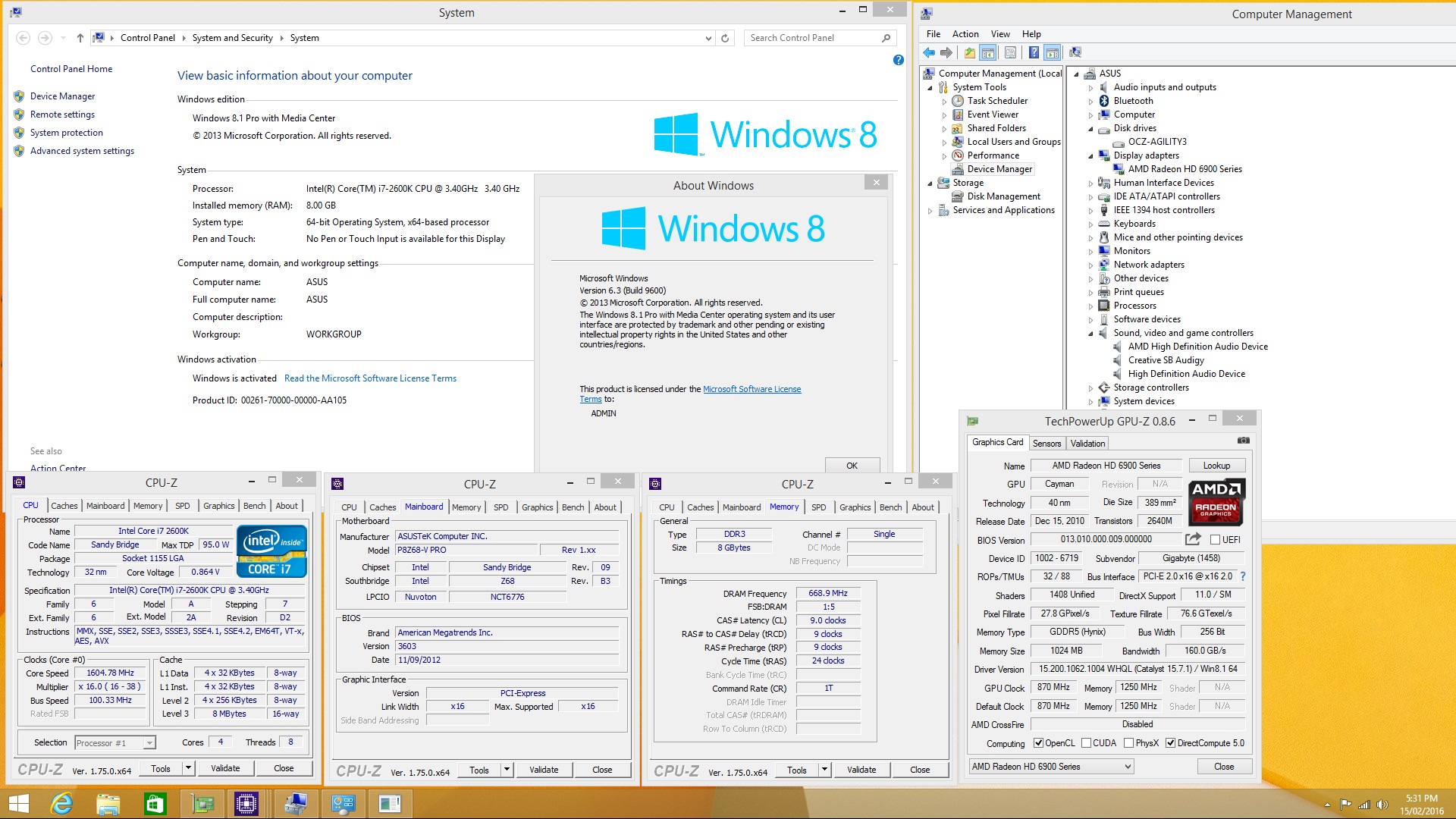Image resolution: width=1456 pixels, height=819 pixels.
Task: Click the Lookup button in GPU-Z
Action: click(x=1216, y=466)
